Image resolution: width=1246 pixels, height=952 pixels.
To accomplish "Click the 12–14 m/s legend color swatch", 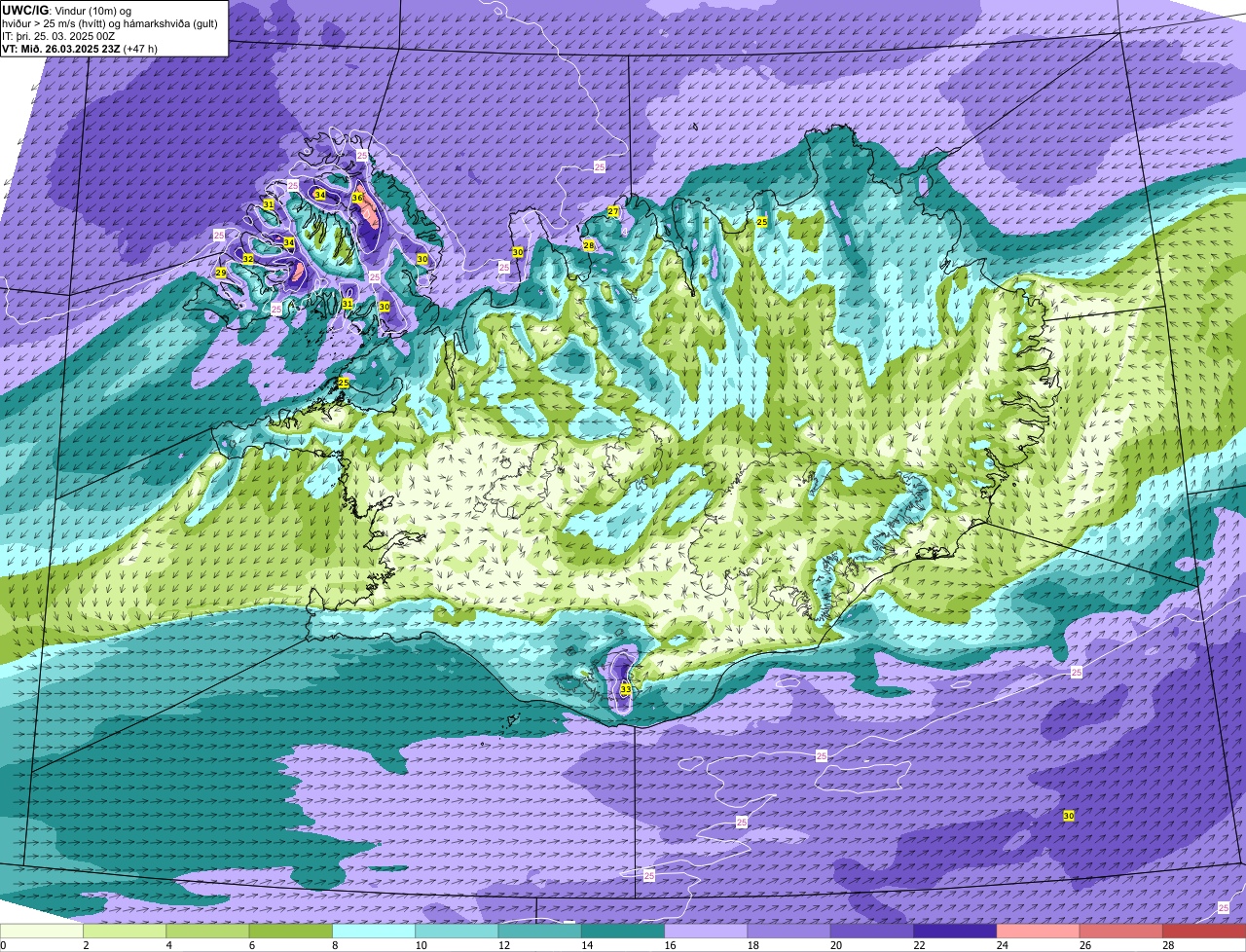I will (540, 931).
